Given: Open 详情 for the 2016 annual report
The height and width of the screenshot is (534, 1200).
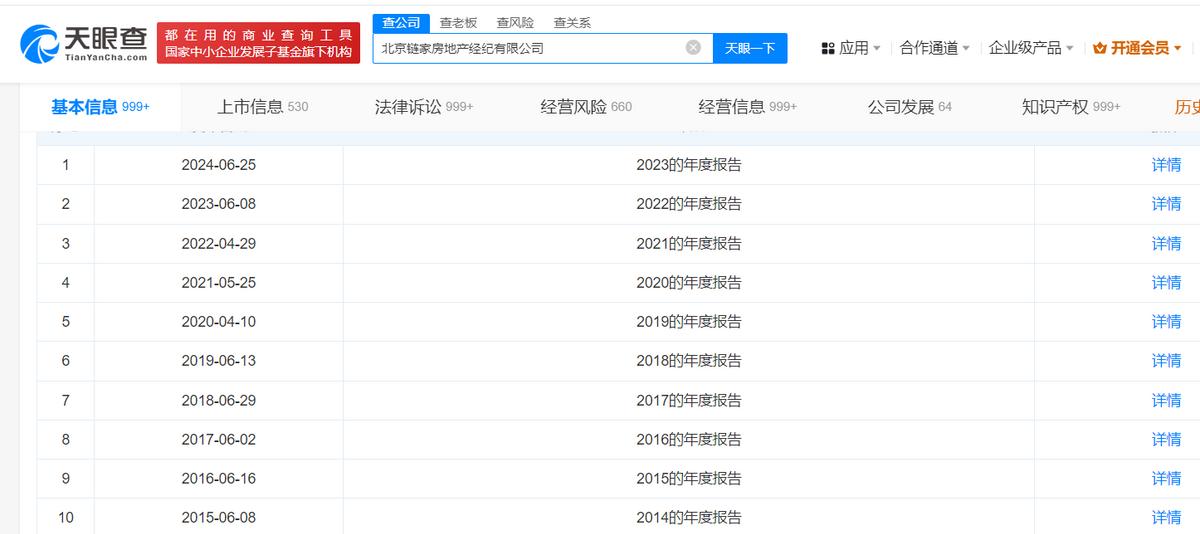Looking at the screenshot, I should point(1166,439).
